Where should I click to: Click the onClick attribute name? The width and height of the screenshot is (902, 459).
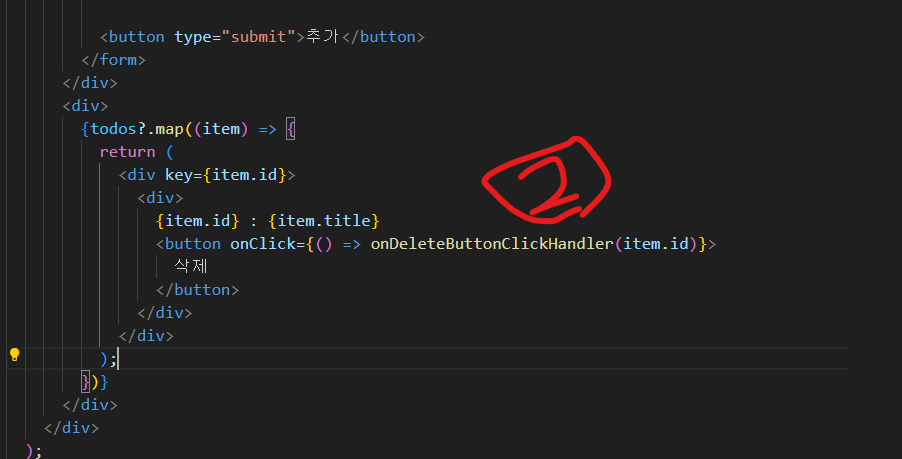click(263, 244)
